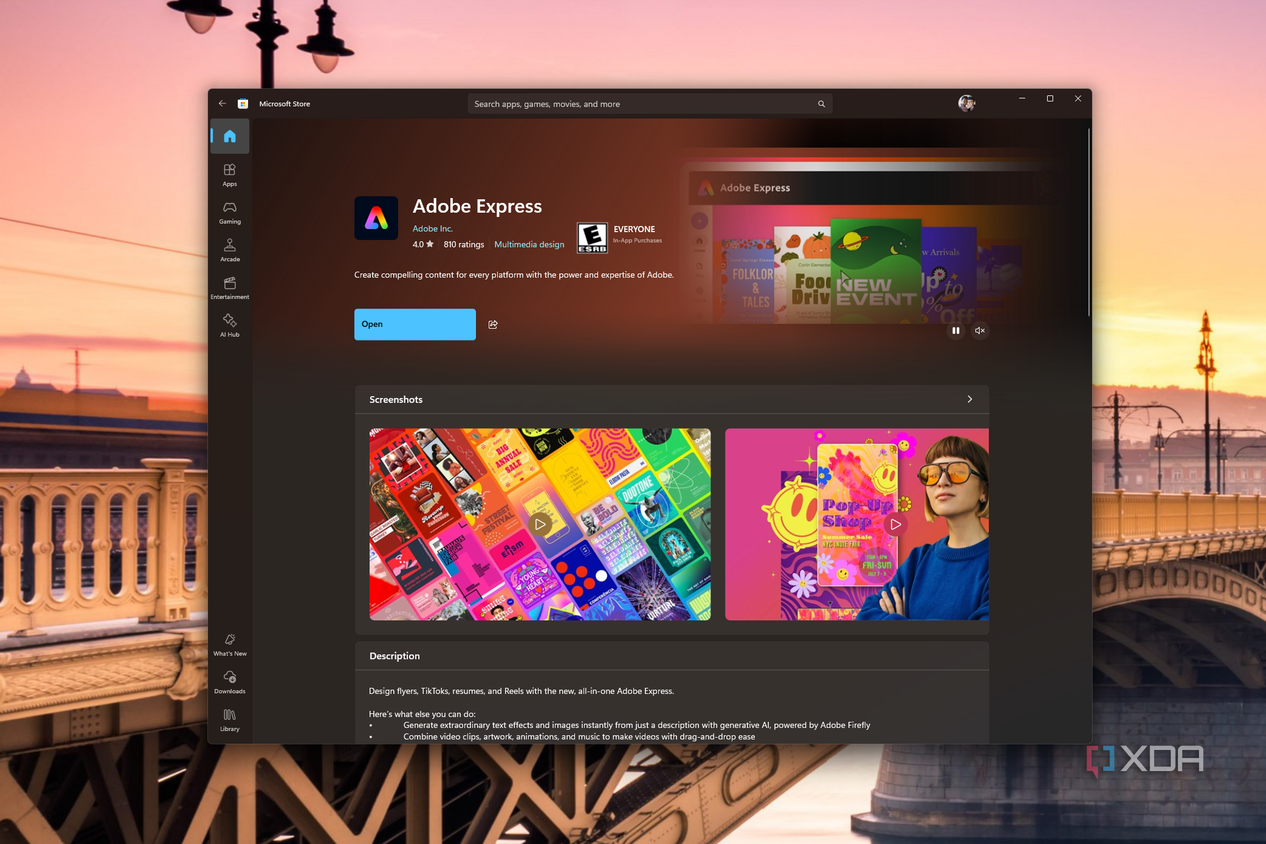1266x844 pixels.
Task: Click the search magnifier icon
Action: pos(821,104)
